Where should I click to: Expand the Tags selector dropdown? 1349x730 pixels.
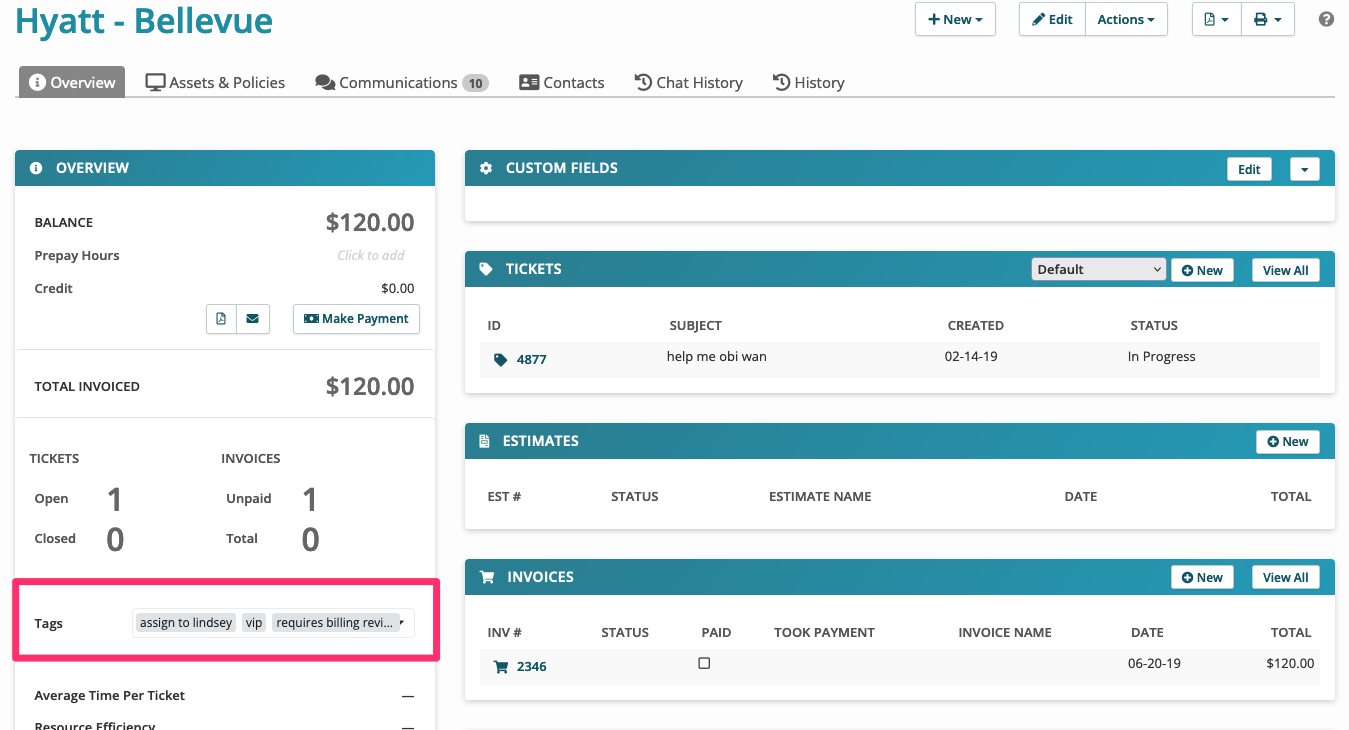(x=401, y=622)
